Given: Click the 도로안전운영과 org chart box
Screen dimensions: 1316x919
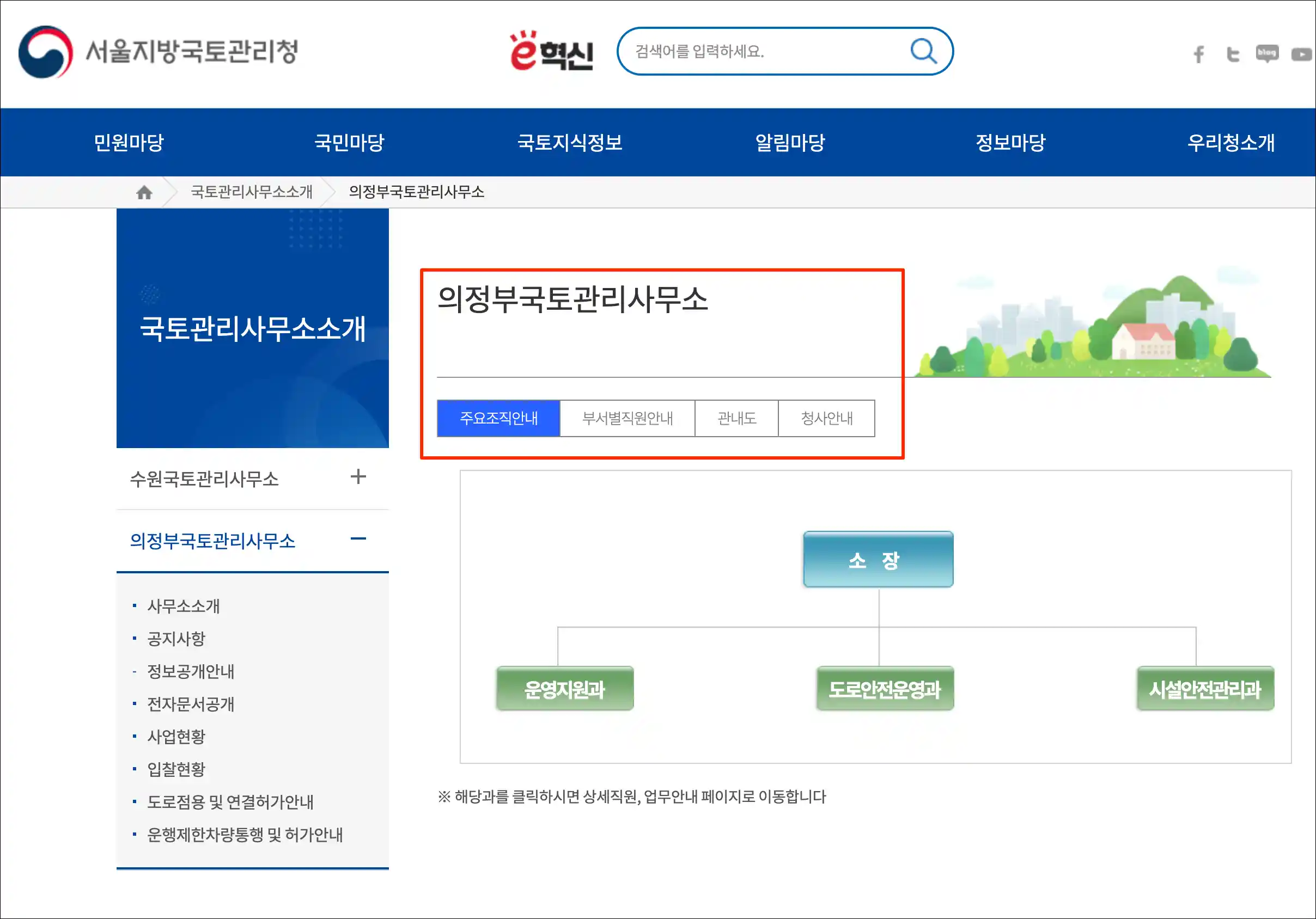Looking at the screenshot, I should coord(885,689).
